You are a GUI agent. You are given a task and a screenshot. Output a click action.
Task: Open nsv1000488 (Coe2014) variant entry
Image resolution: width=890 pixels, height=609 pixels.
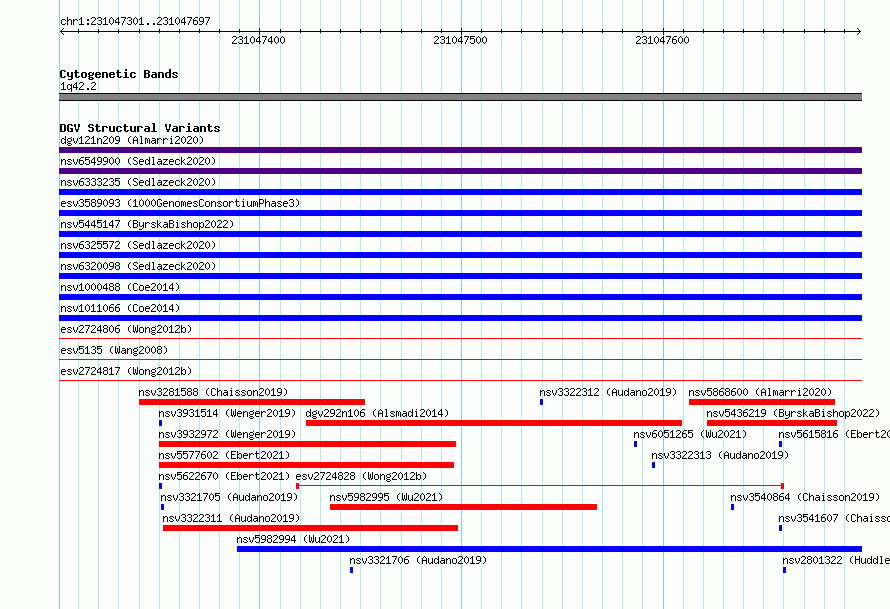tap(120, 287)
